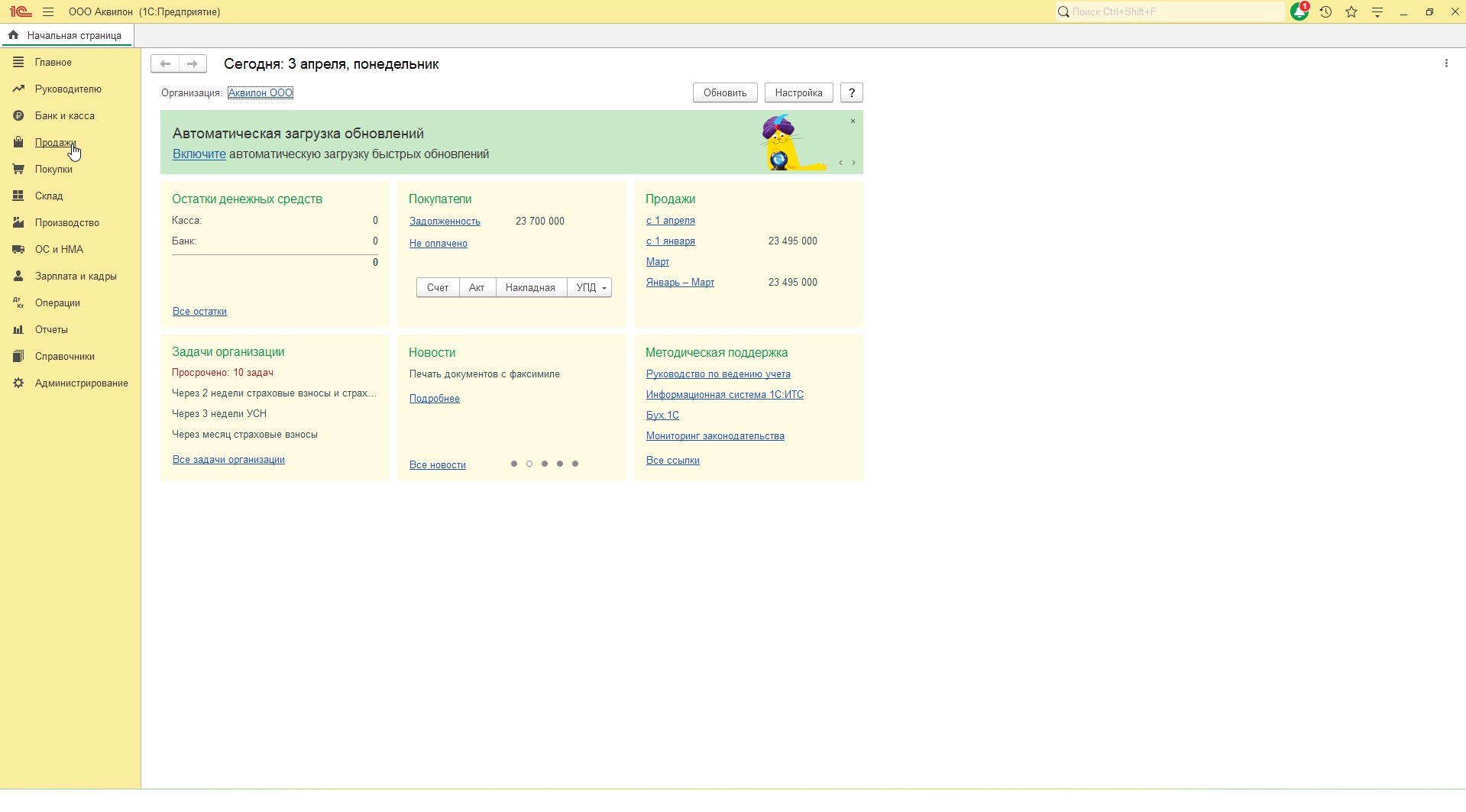Image resolution: width=1466 pixels, height=812 pixels.
Task: Close the auto-update banner
Action: (853, 121)
